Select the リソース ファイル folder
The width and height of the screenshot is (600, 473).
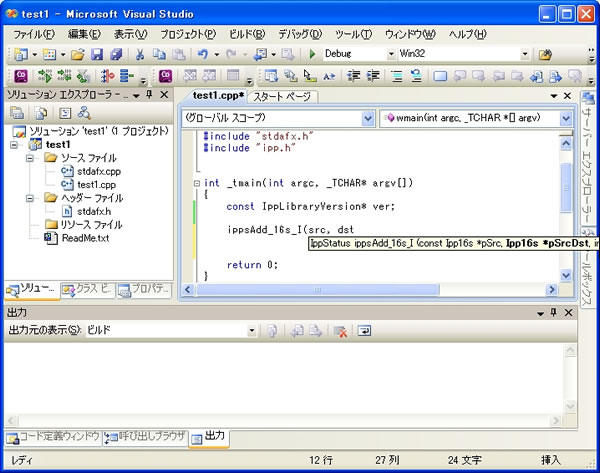click(x=91, y=225)
